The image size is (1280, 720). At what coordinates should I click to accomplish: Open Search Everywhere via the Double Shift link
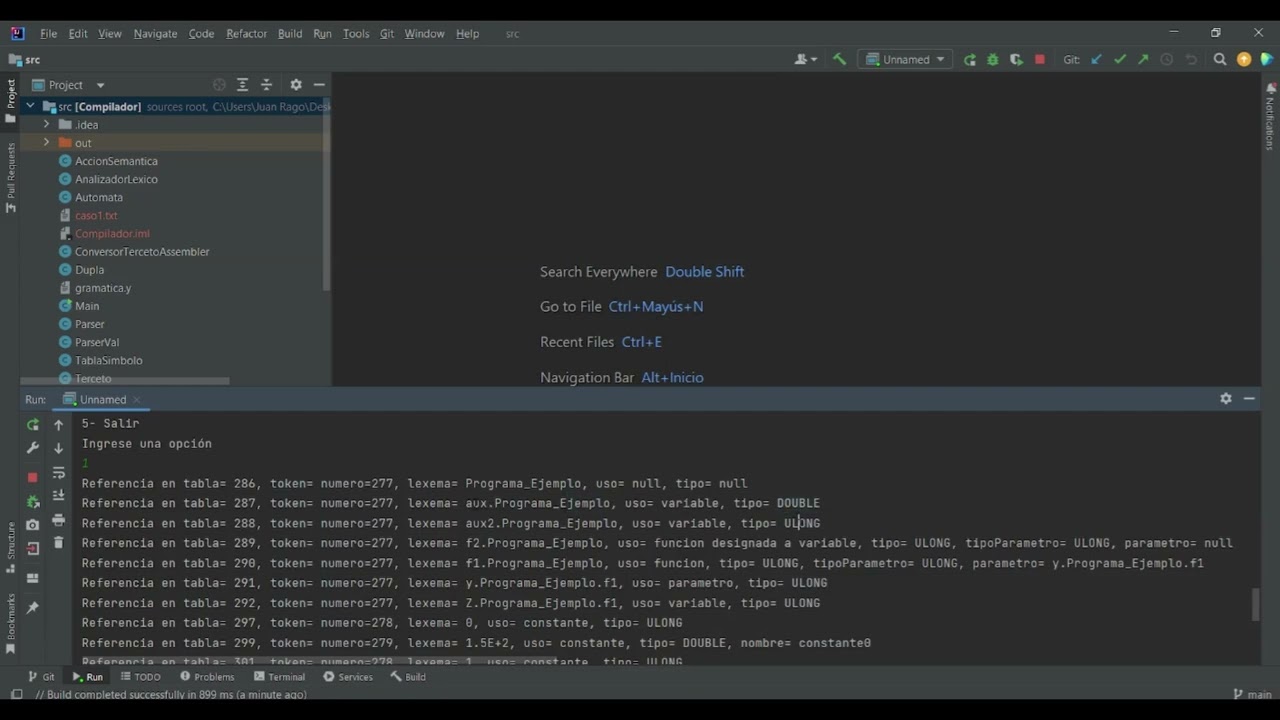(x=704, y=271)
